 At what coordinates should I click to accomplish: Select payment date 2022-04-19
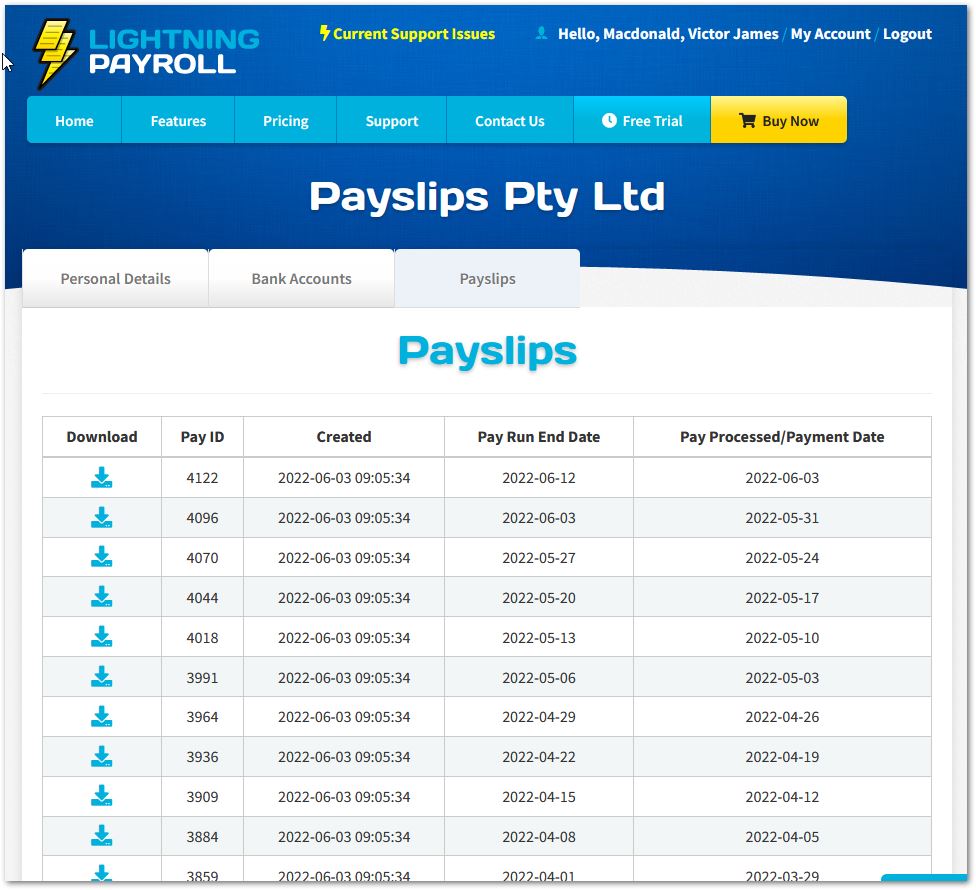coord(782,757)
